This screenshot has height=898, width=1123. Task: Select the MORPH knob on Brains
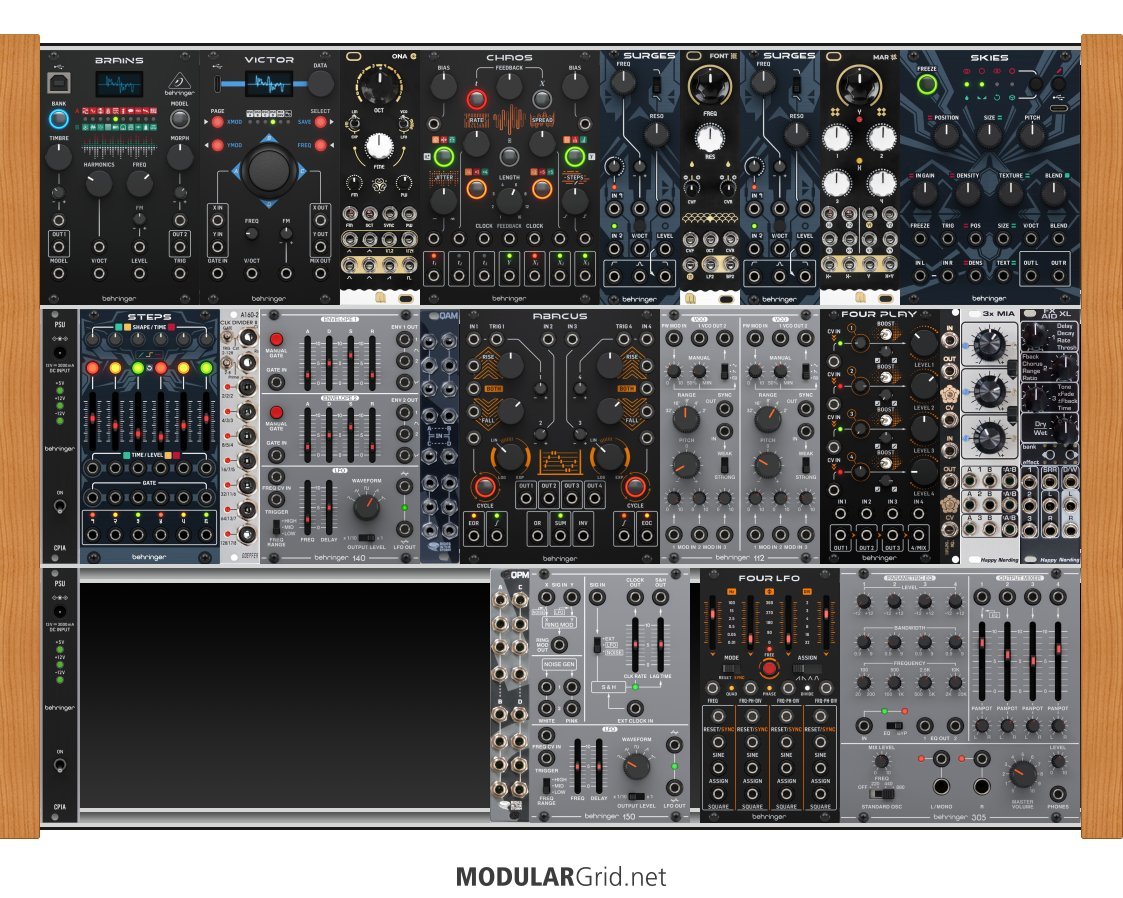pos(180,156)
